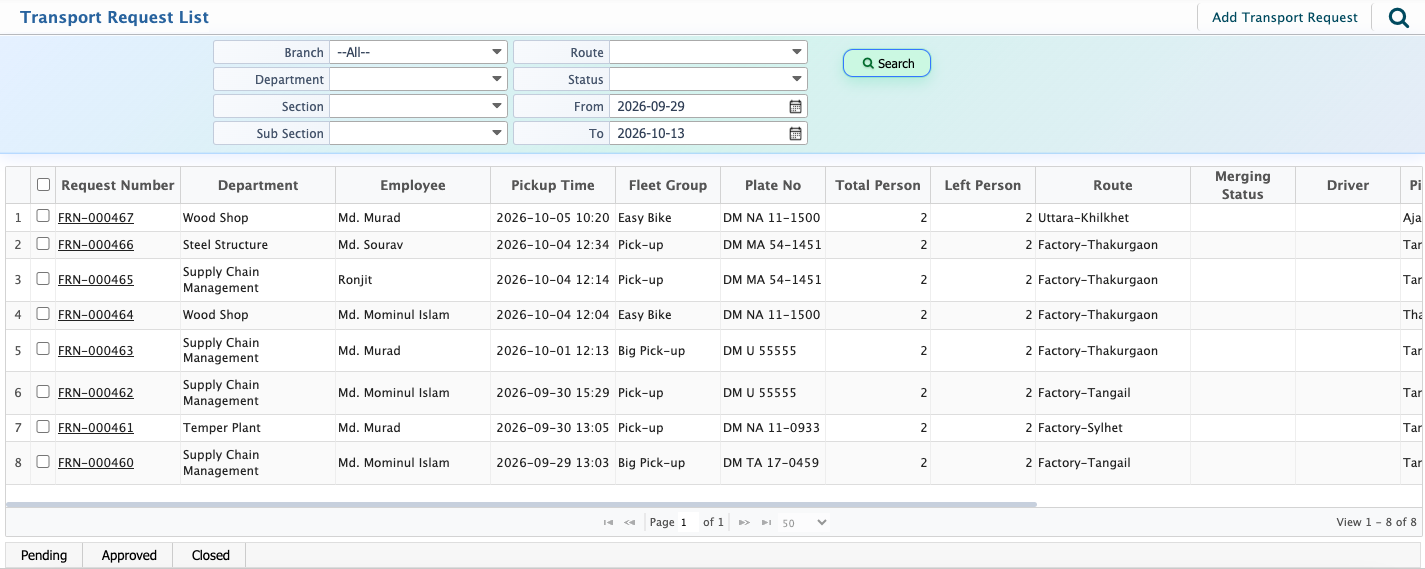The height and width of the screenshot is (569, 1425).
Task: Expand the Sub Section dropdown
Action: [x=418, y=133]
